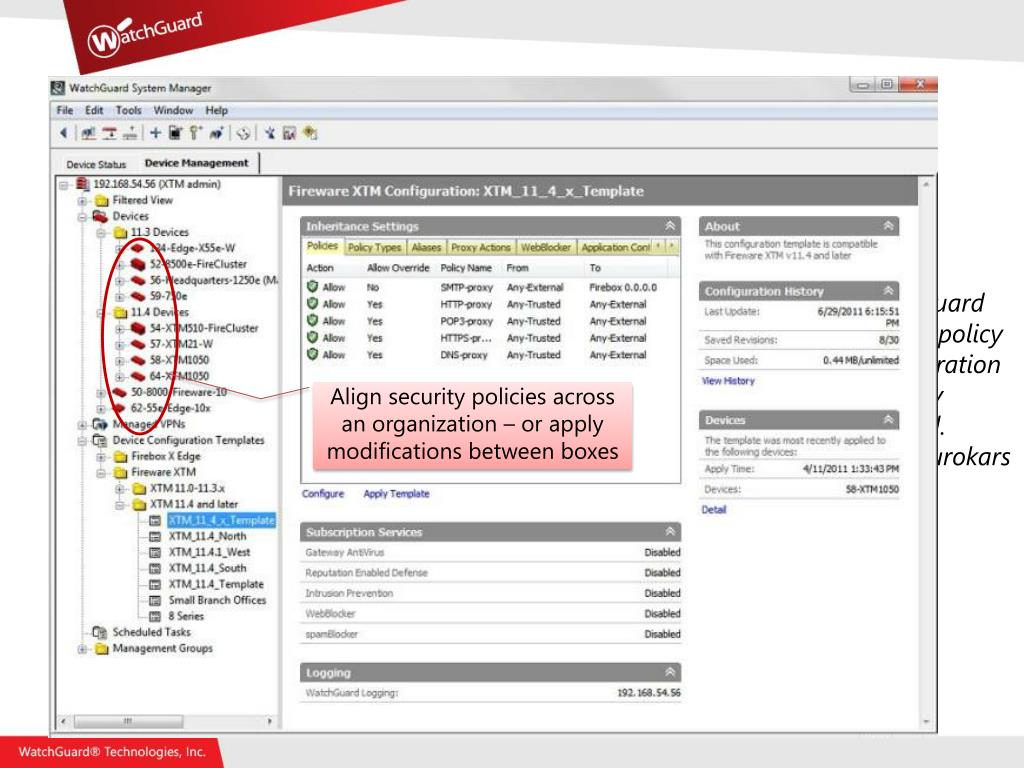Viewport: 1024px width, 768px height.
Task: Expand the Firebox X Edge templates folder
Action: tap(101, 457)
